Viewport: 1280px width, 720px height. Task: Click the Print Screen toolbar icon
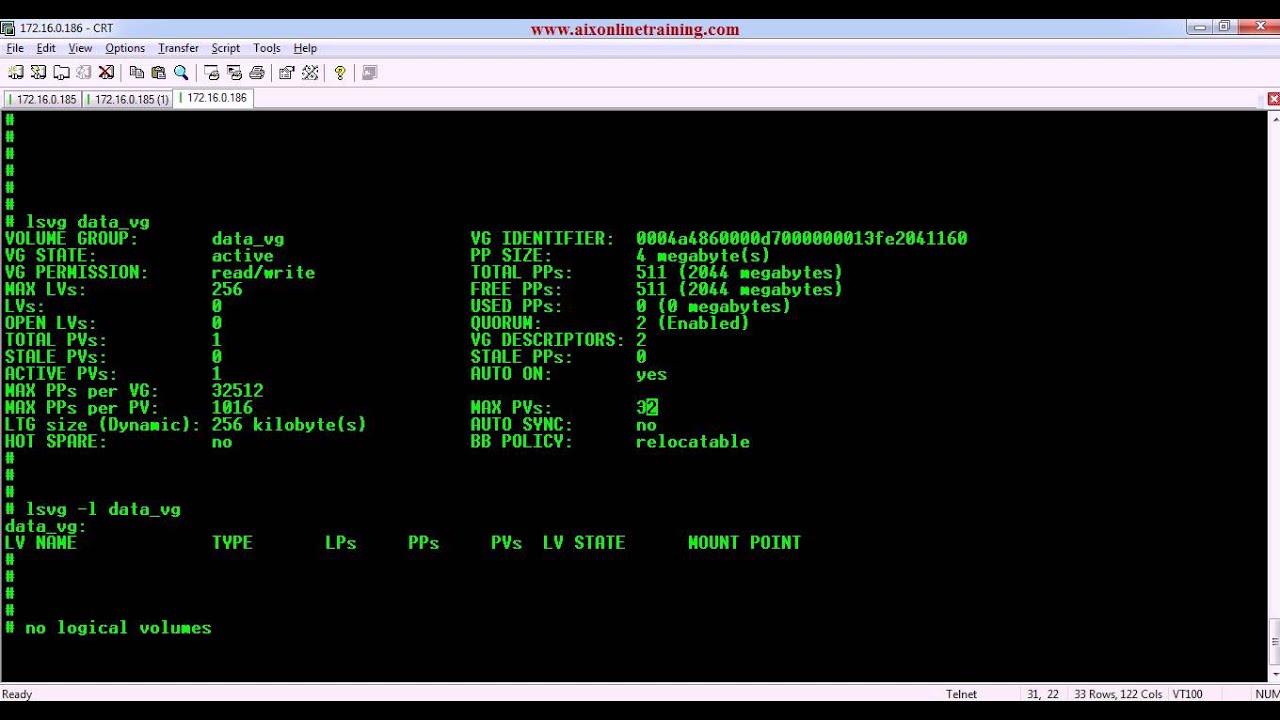211,73
